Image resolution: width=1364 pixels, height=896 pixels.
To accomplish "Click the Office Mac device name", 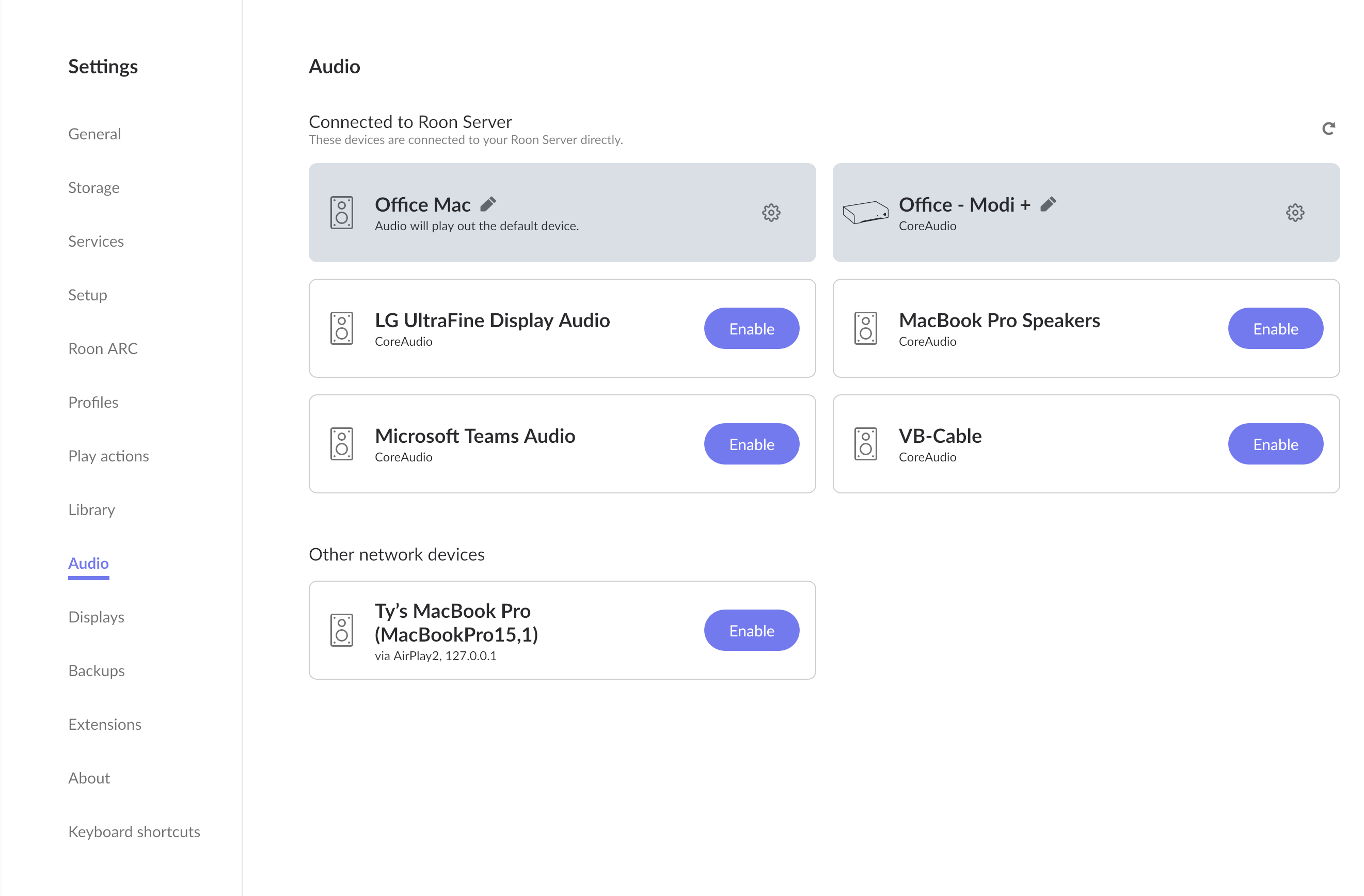I will click(x=422, y=204).
